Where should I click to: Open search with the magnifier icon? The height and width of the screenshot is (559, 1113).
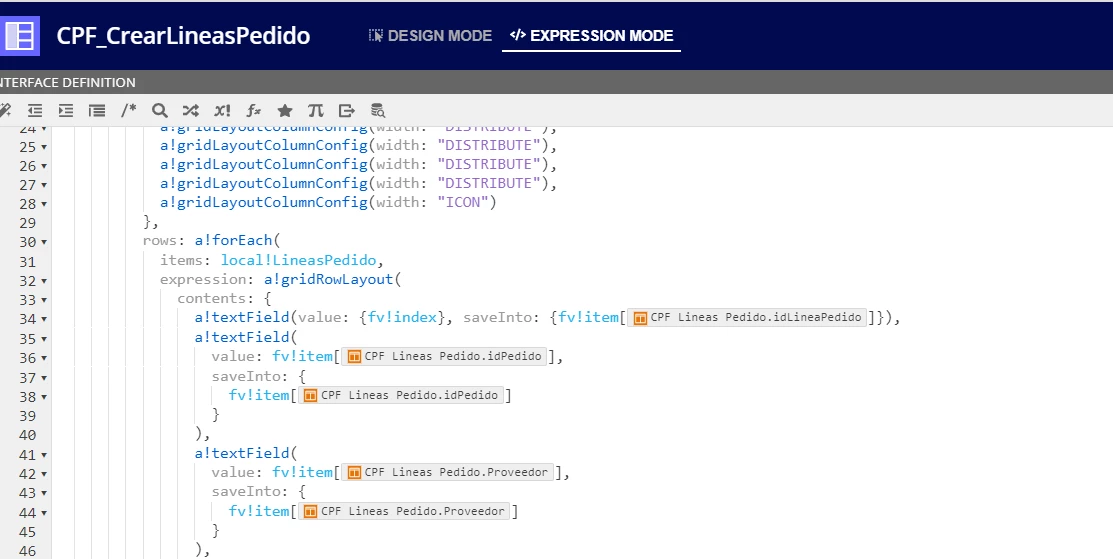click(x=160, y=111)
